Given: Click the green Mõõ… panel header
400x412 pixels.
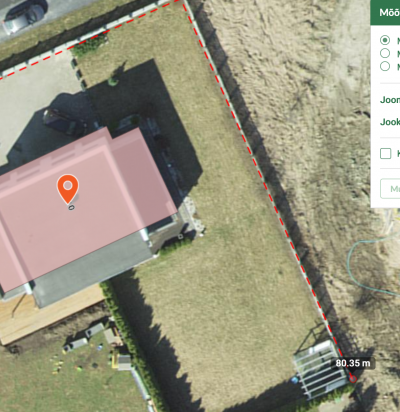Looking at the screenshot, I should 385,12.
